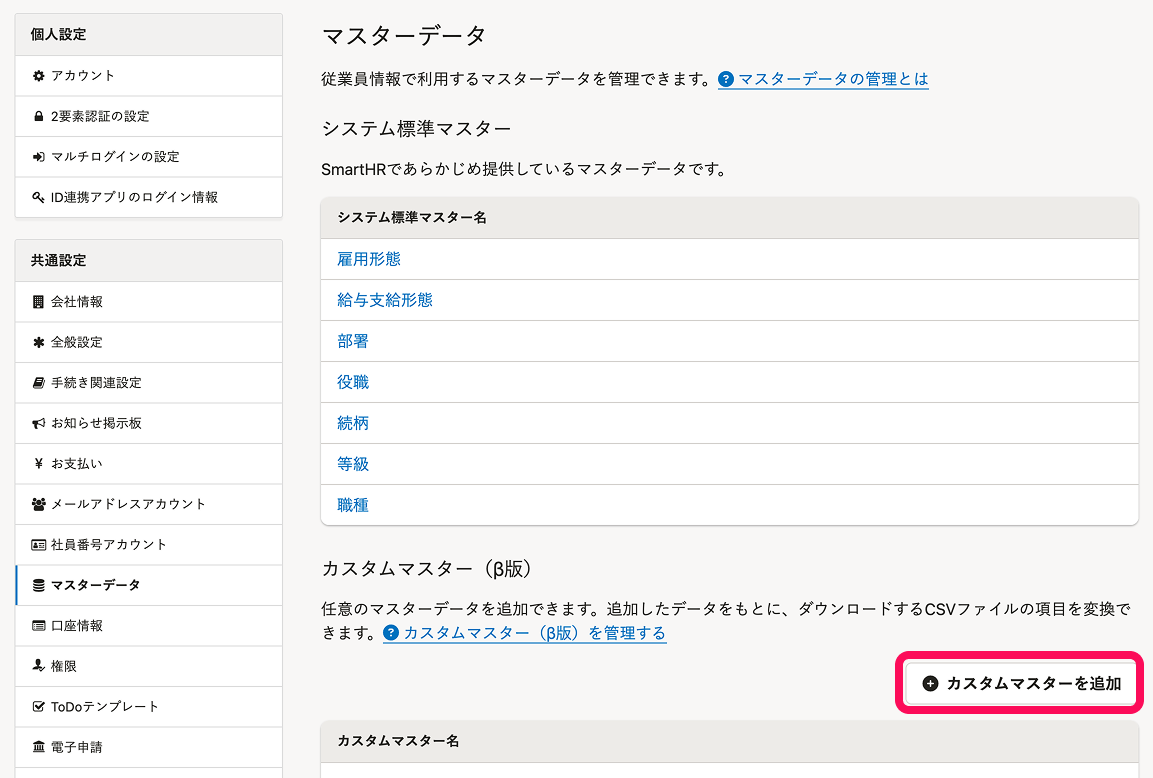The width and height of the screenshot is (1153, 778).
Task: Click the help icon beside マスターデータの管理とは
Action: (x=726, y=79)
